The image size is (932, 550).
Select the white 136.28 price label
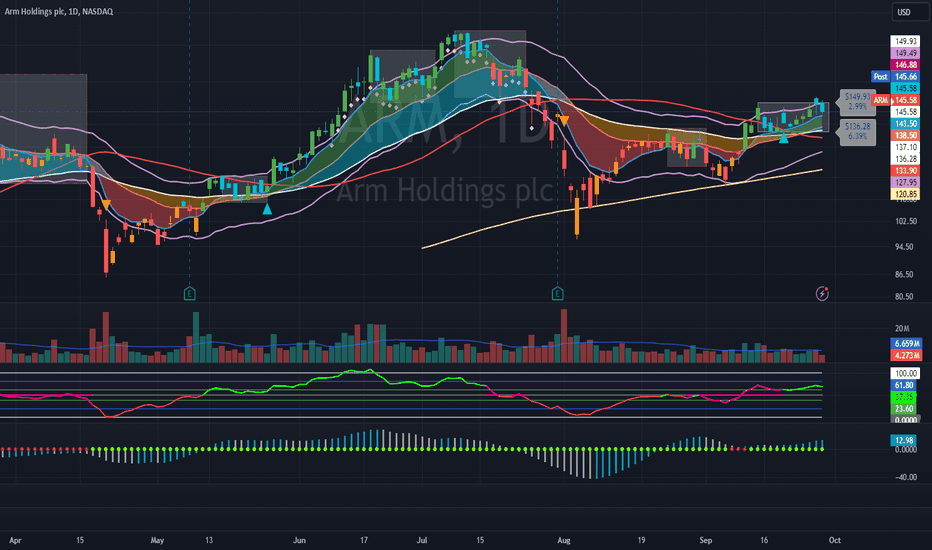click(x=905, y=159)
